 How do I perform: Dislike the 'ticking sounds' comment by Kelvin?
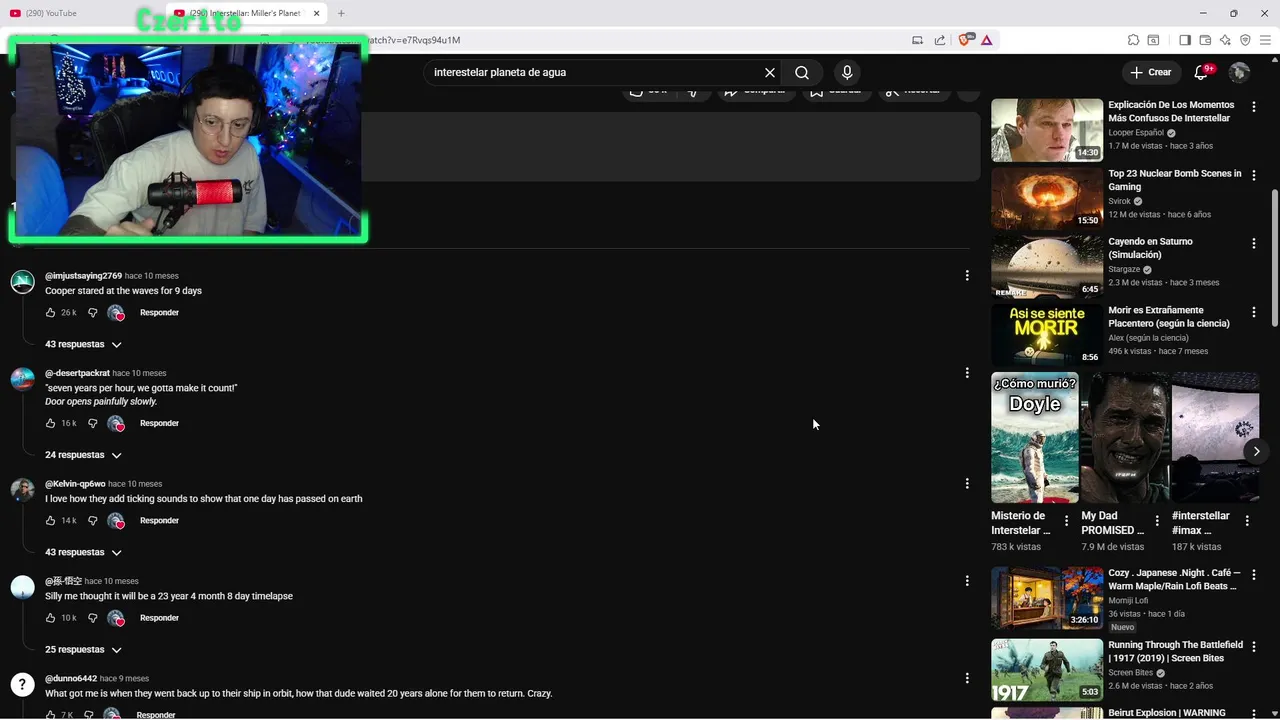click(92, 521)
